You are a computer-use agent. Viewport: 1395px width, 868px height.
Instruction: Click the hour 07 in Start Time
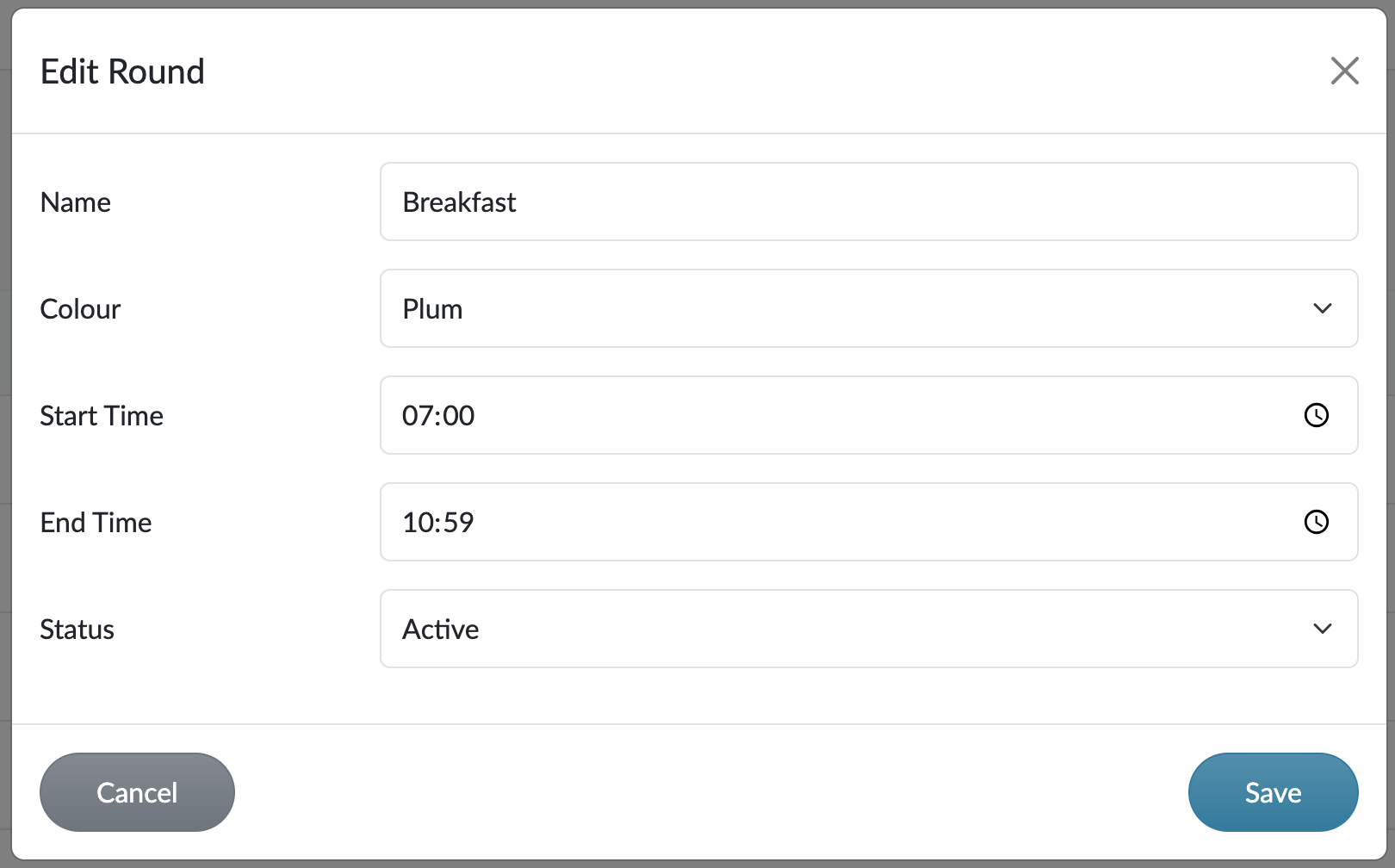click(x=418, y=416)
